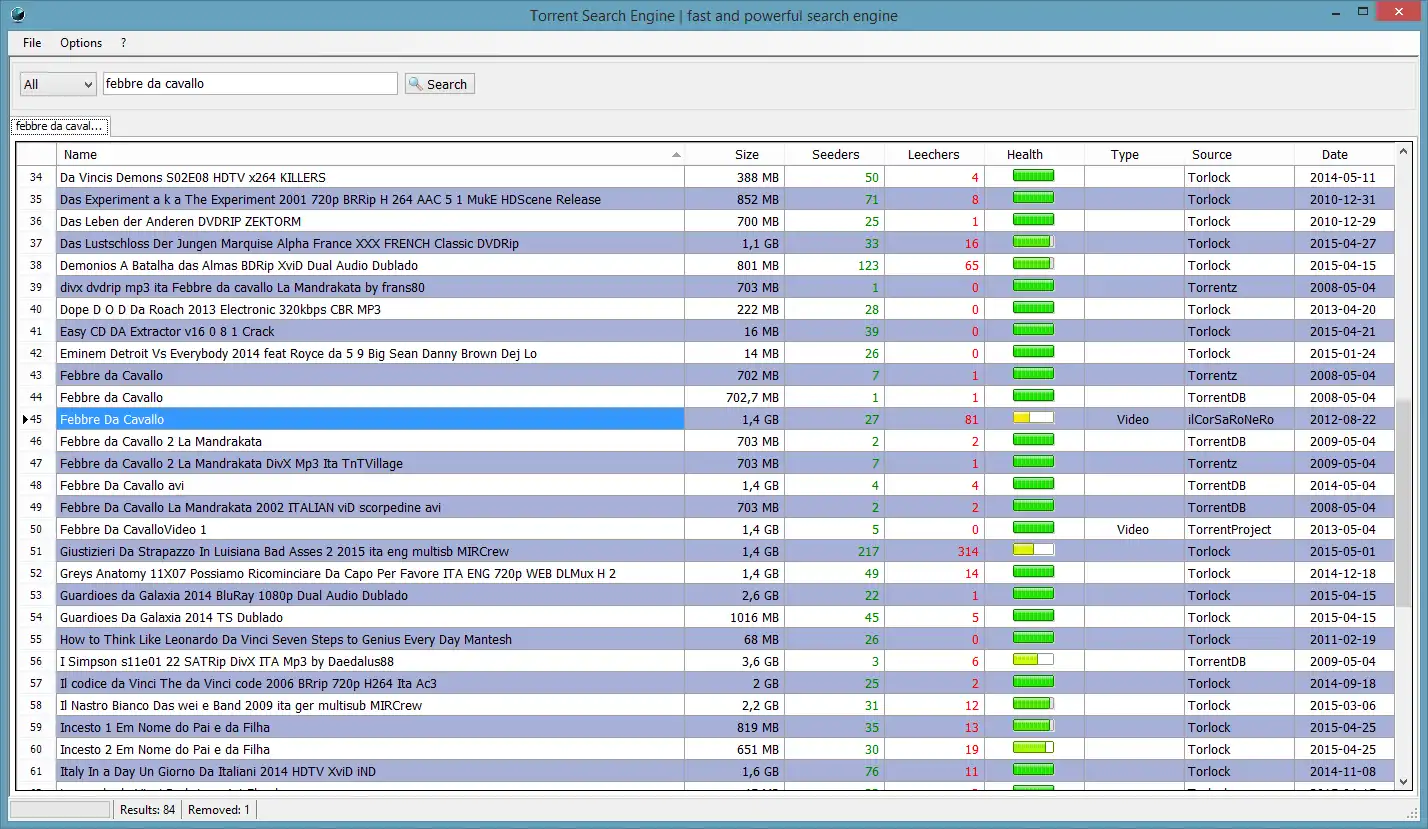Sort results by Source column header
The height and width of the screenshot is (829, 1428).
coord(1239,155)
